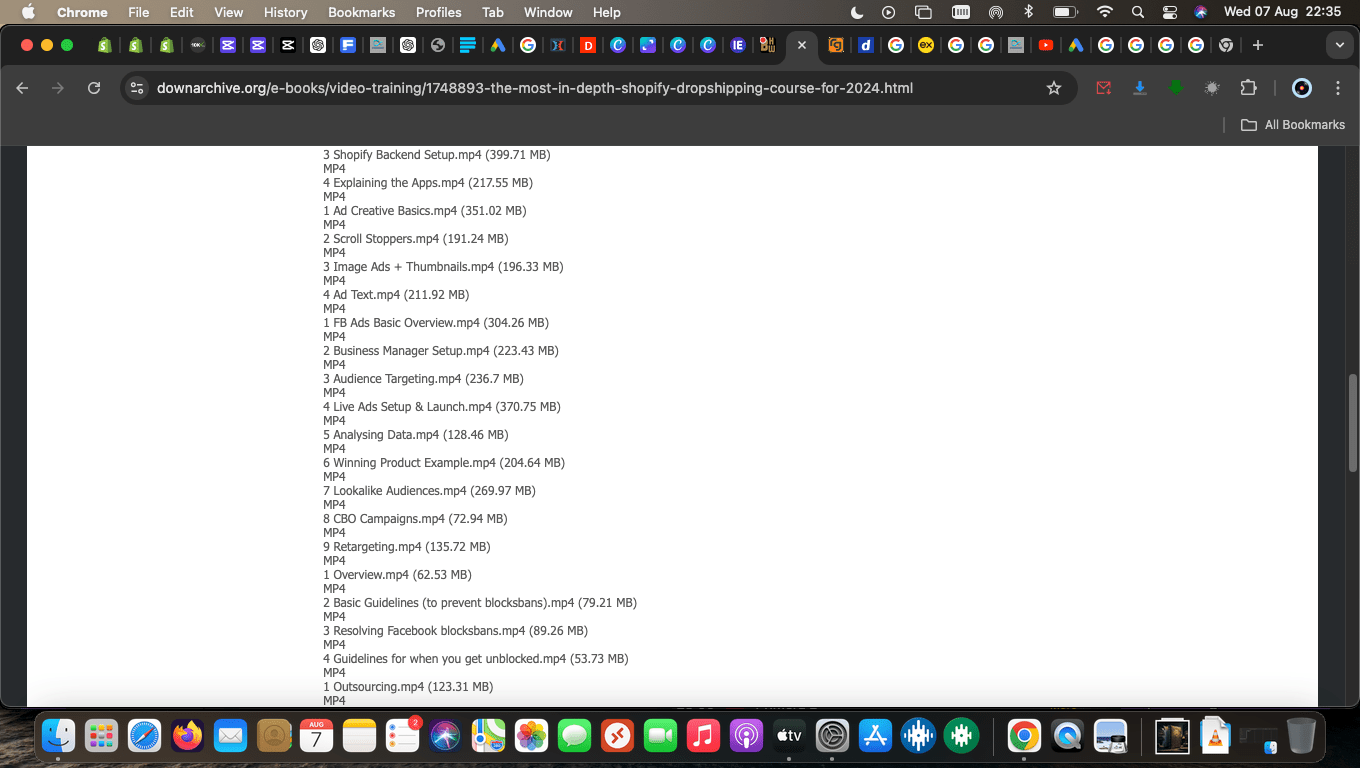Open the App Store from the Dock

[875, 737]
